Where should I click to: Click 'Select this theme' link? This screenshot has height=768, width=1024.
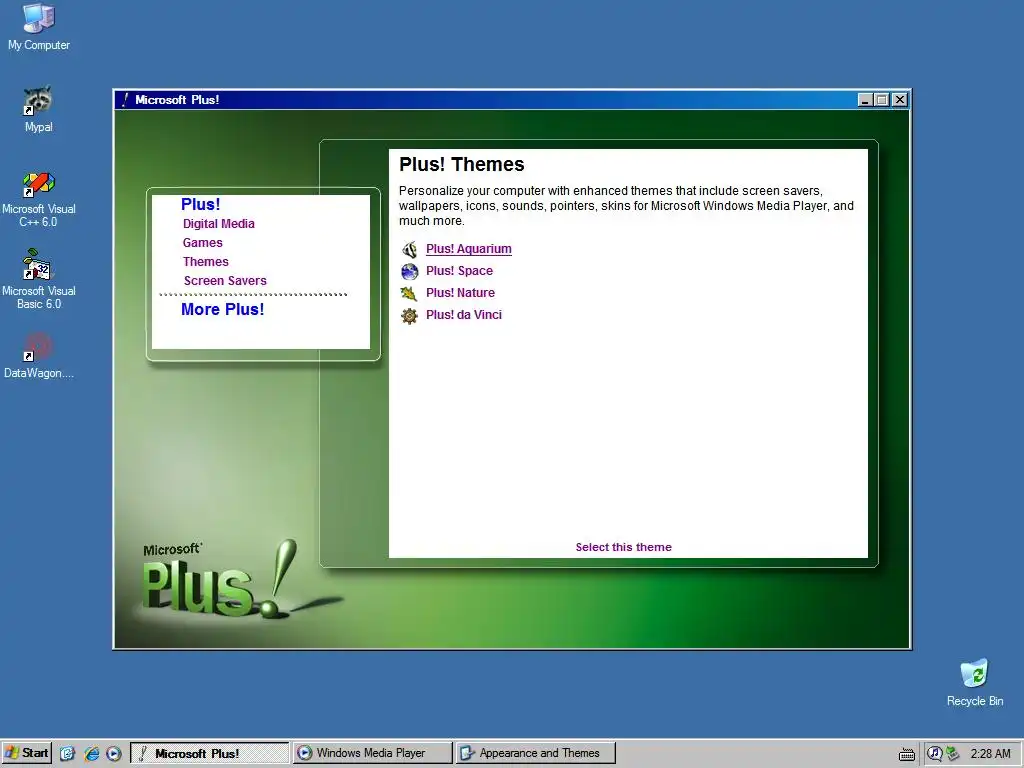click(x=623, y=547)
